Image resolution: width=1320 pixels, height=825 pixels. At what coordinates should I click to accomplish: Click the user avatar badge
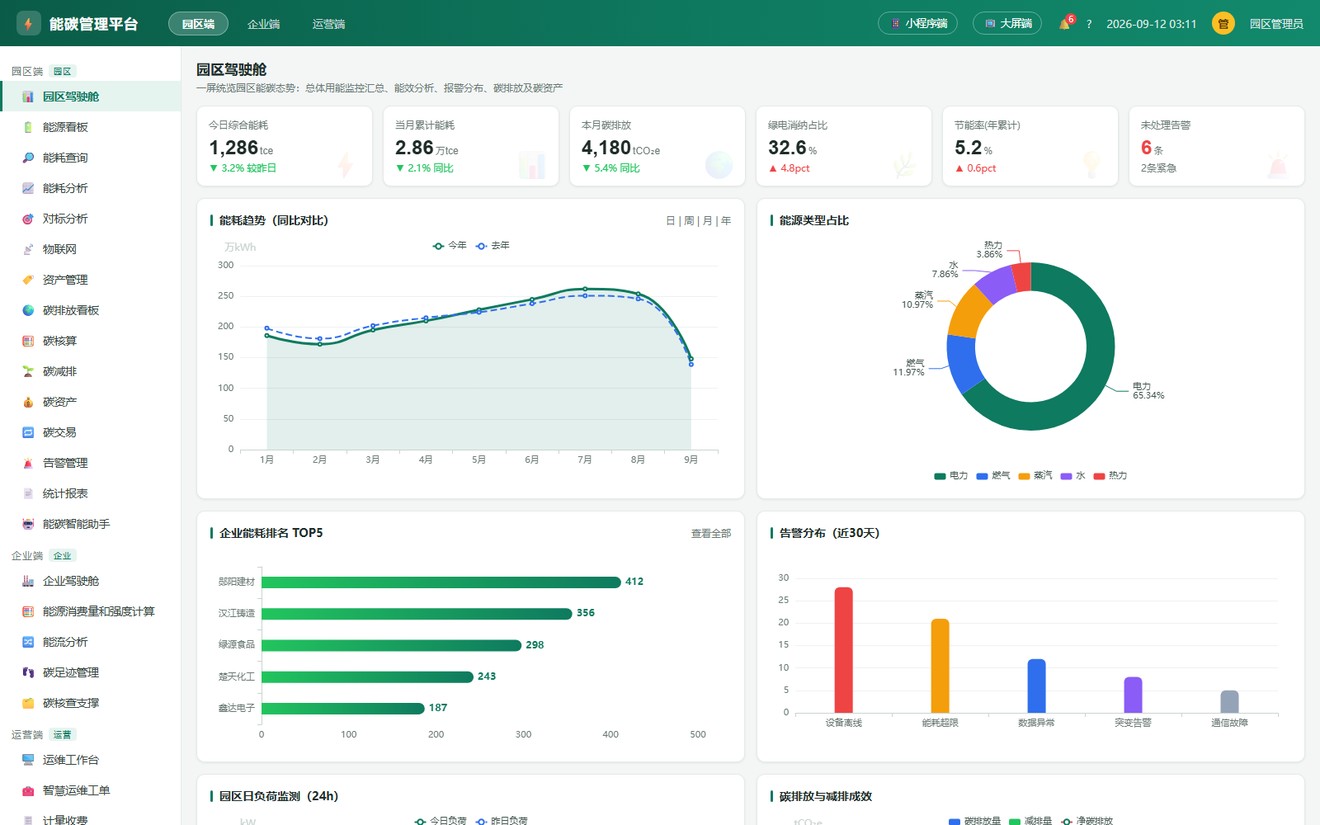pos(1223,23)
